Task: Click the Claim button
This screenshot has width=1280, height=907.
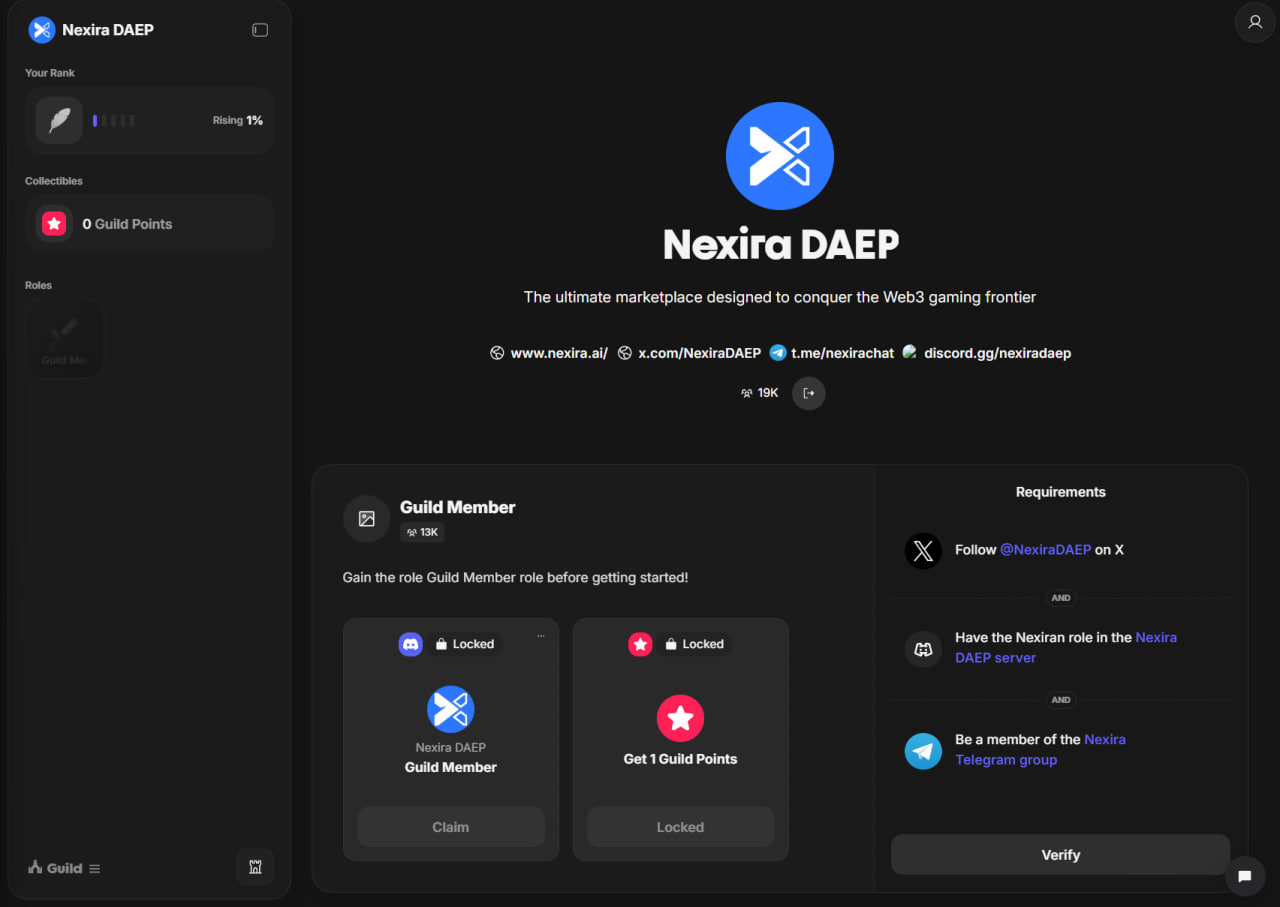Action: (x=451, y=827)
